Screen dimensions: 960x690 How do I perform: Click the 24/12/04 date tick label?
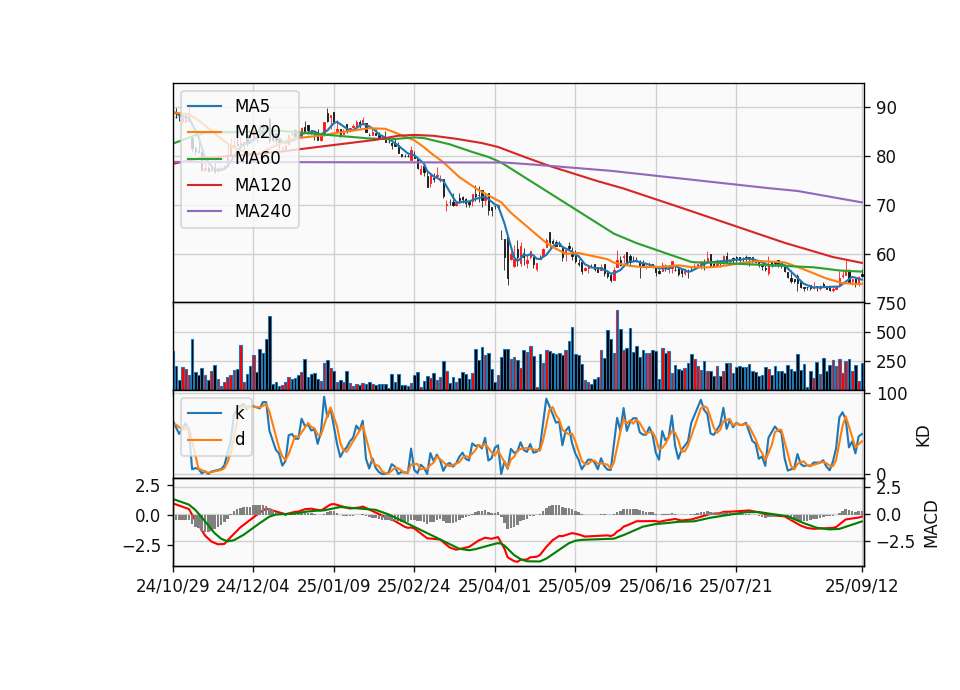coord(253,586)
